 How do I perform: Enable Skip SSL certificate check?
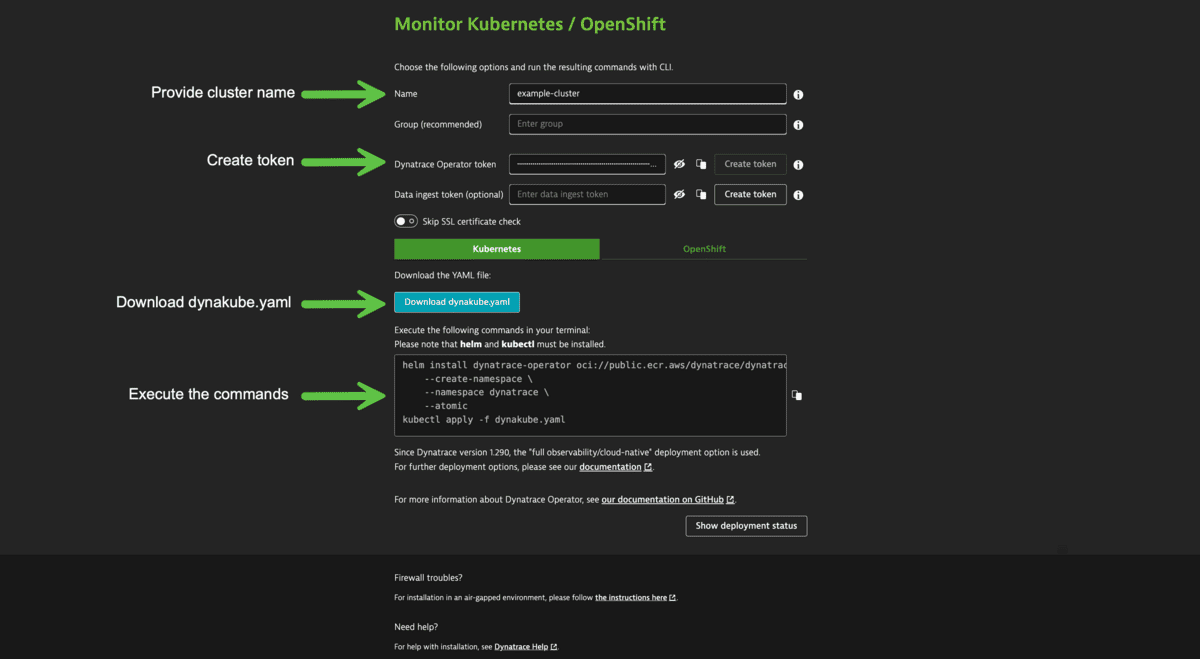(x=406, y=220)
